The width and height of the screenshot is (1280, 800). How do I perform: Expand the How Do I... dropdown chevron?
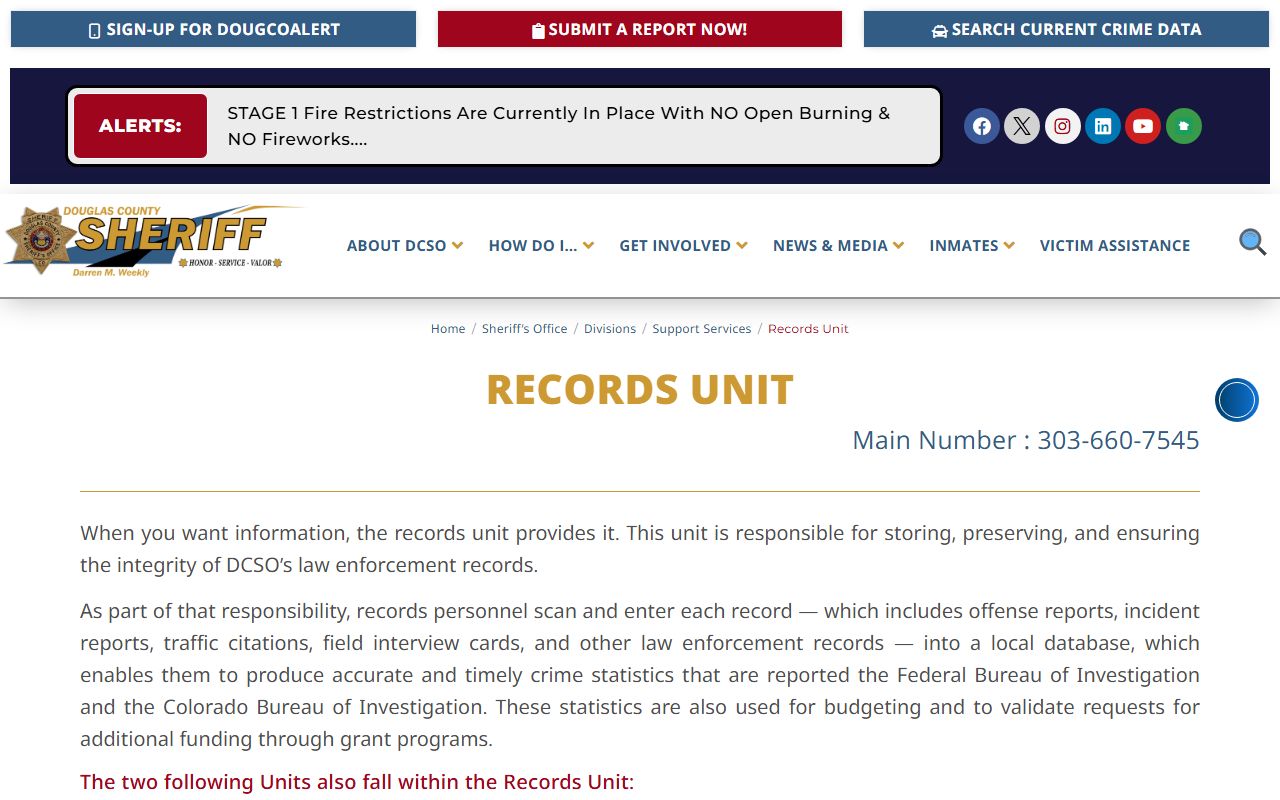point(588,245)
